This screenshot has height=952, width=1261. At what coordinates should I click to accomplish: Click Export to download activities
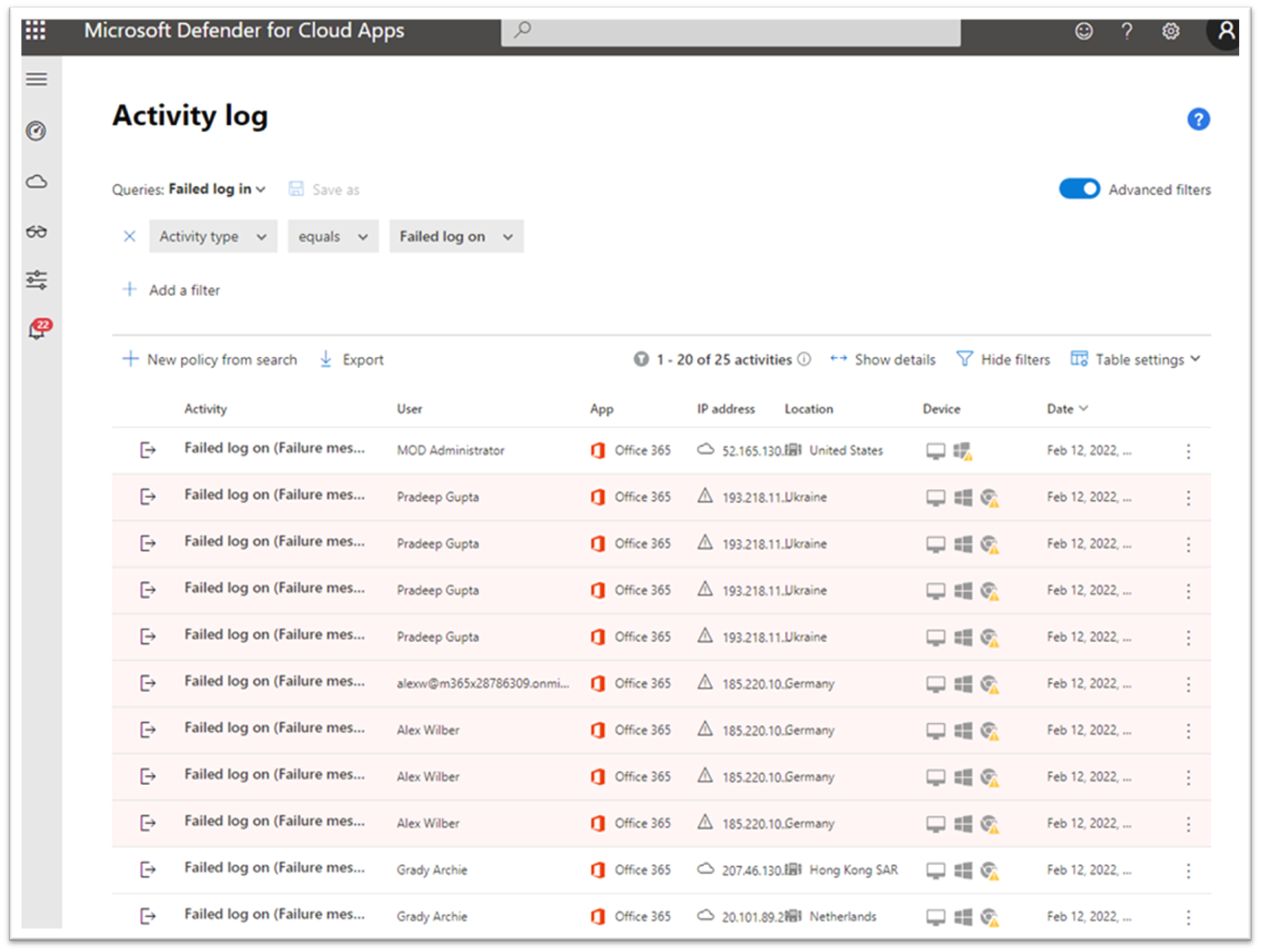352,360
